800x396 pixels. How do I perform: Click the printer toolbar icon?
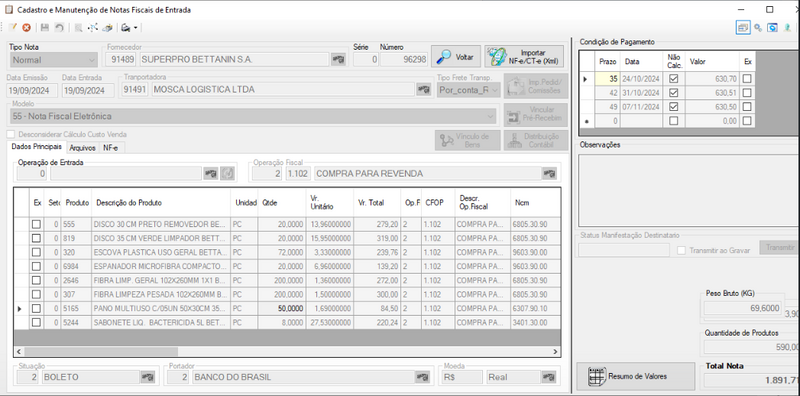point(126,28)
